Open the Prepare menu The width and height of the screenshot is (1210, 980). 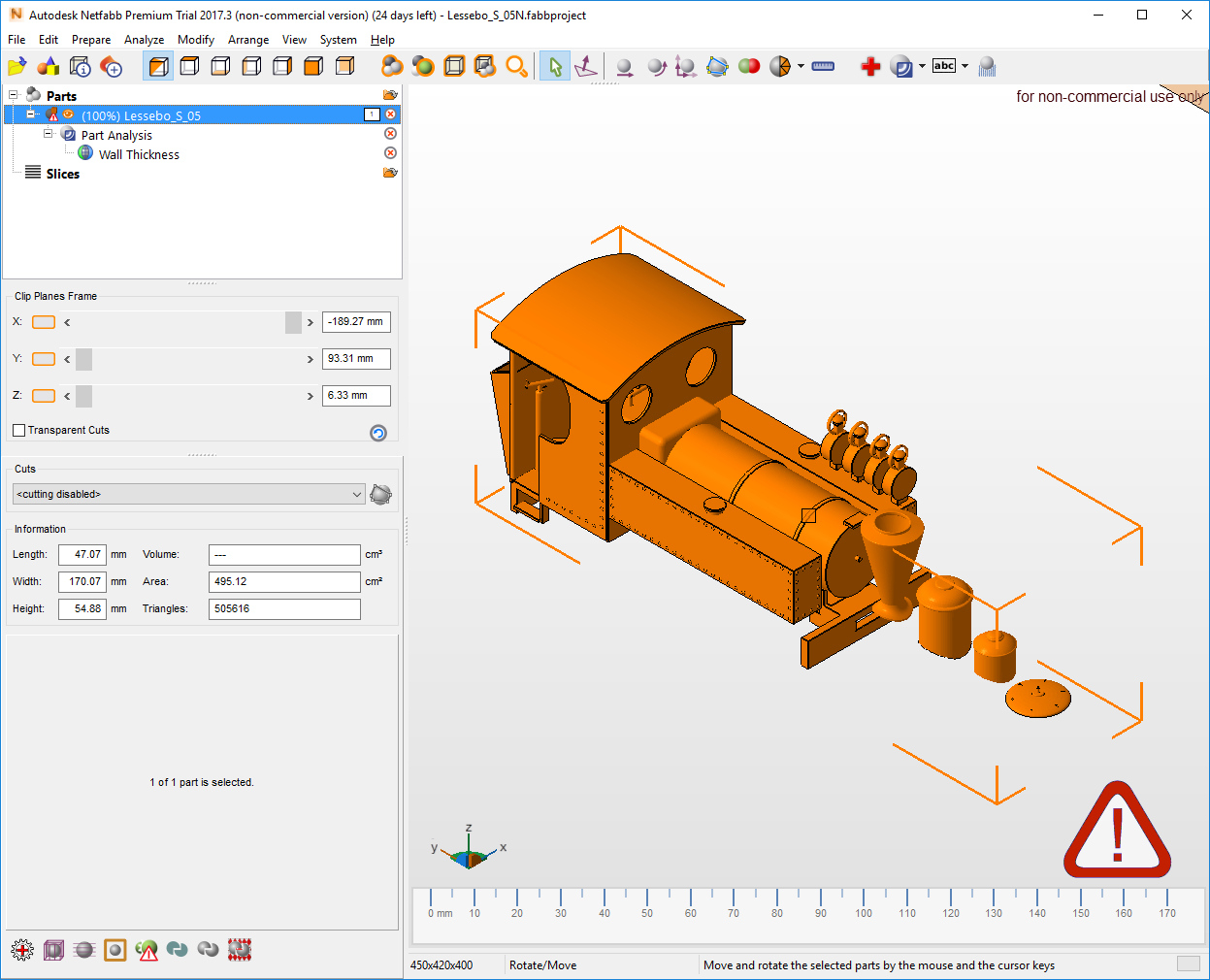pyautogui.click(x=91, y=40)
